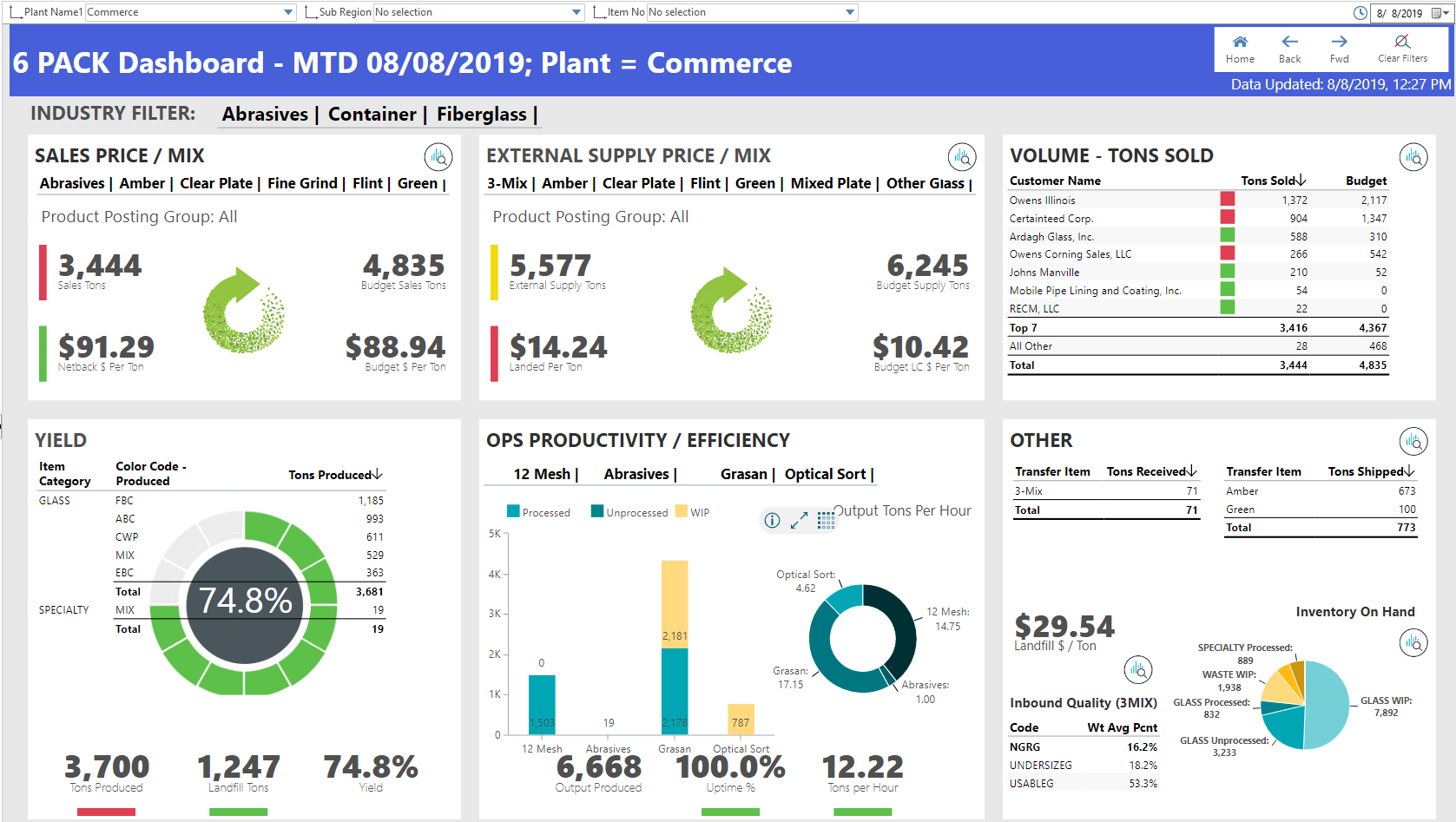The height and width of the screenshot is (822, 1456).
Task: Expand the productivity chart with fullscreen arrows icon
Action: click(799, 520)
